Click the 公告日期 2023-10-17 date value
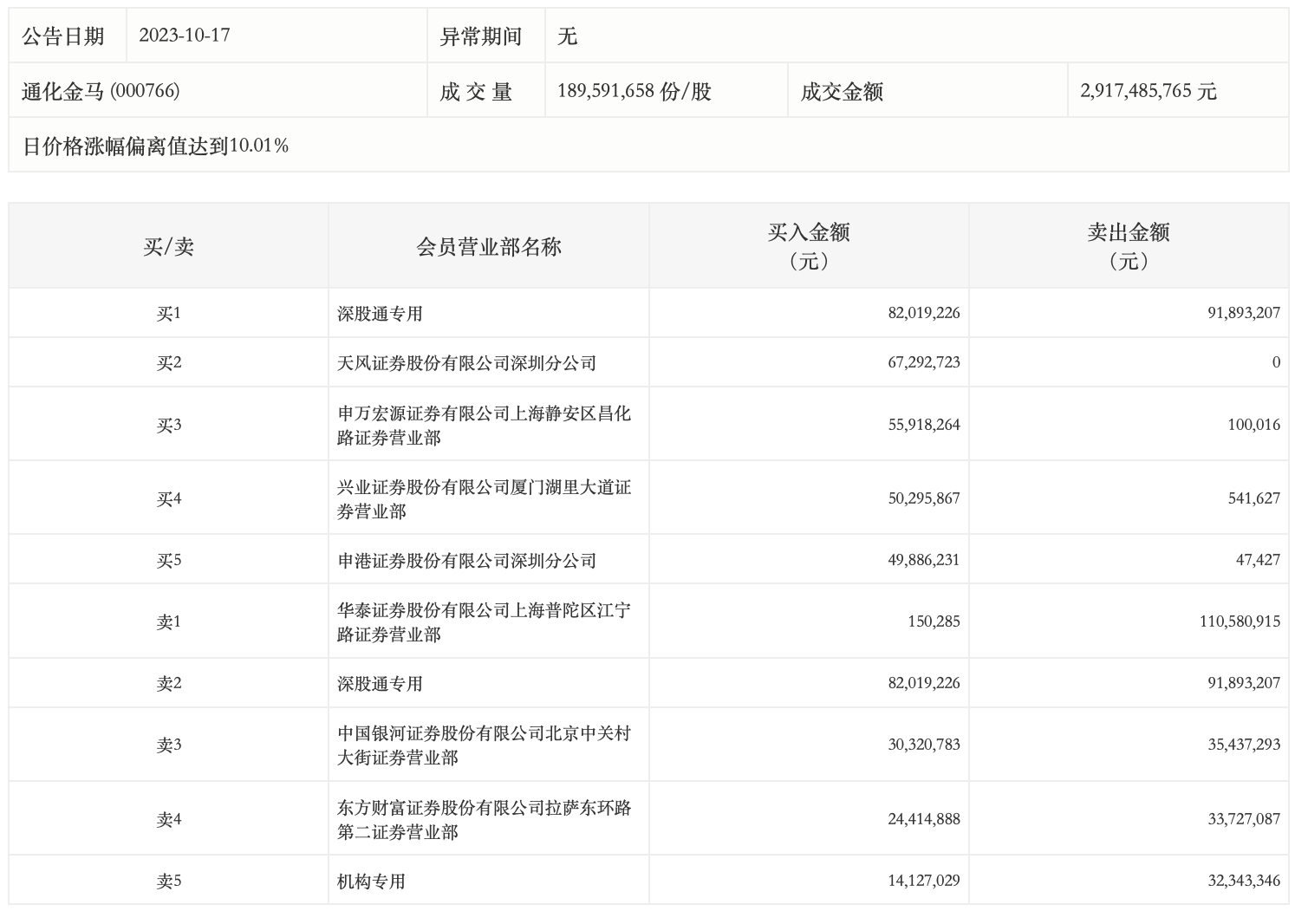This screenshot has height=924, width=1295. tap(184, 36)
